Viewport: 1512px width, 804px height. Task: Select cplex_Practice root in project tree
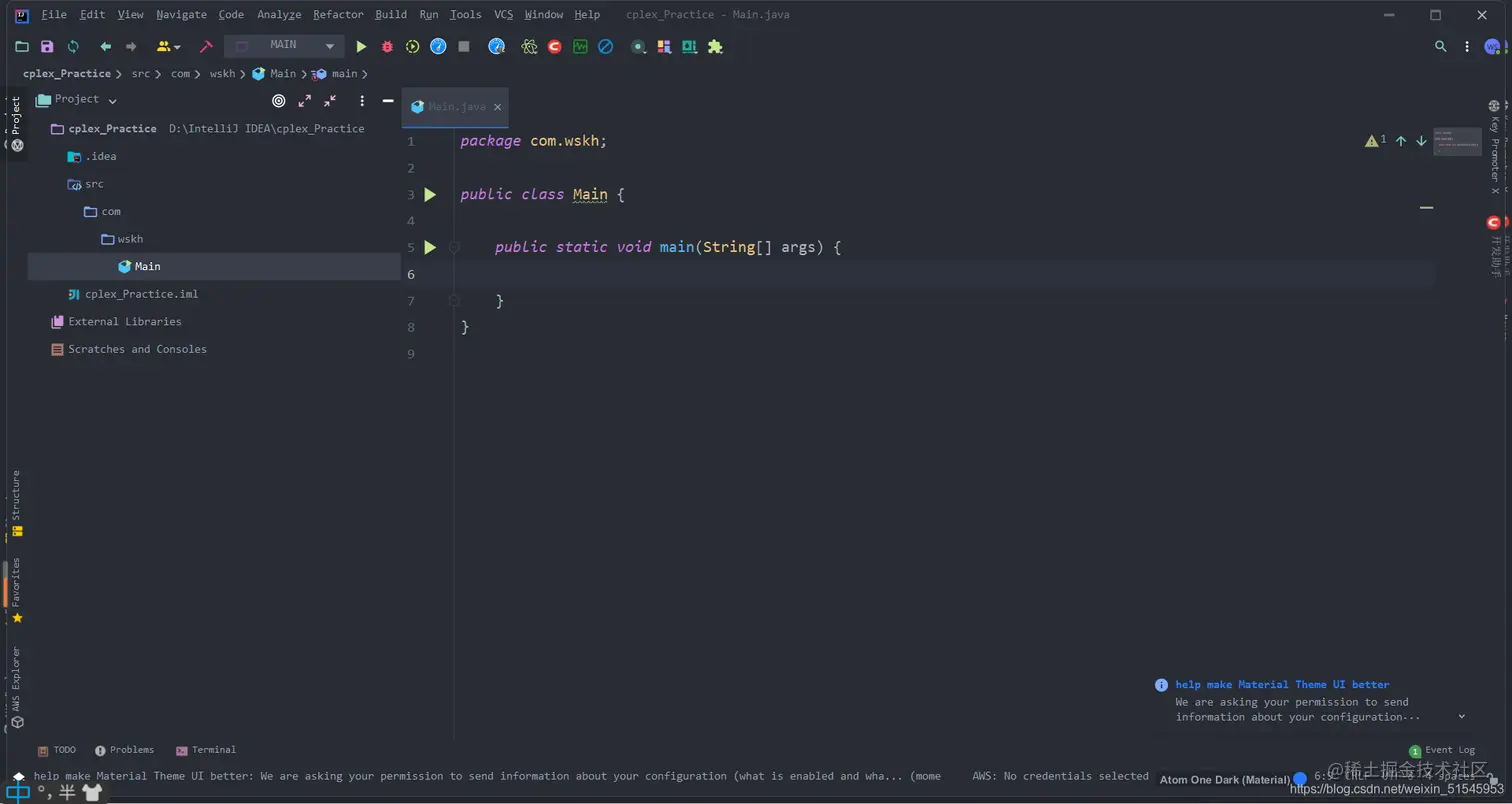coord(113,129)
